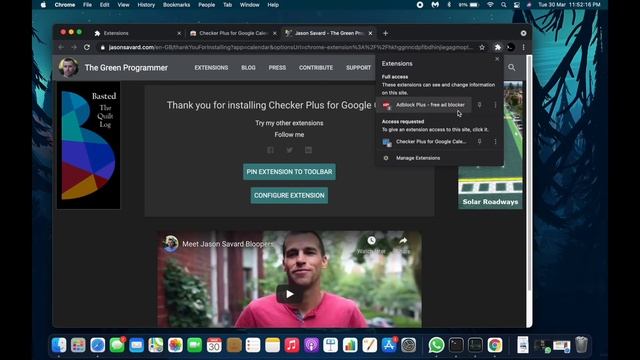640x360 pixels.
Task: Reload the current page
Action: click(x=87, y=47)
